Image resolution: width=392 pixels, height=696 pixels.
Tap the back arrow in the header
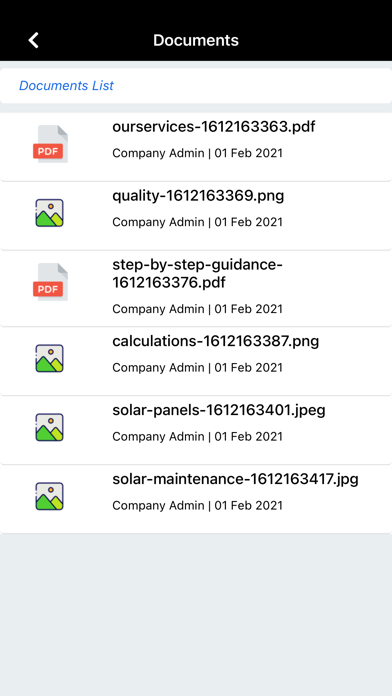[34, 40]
